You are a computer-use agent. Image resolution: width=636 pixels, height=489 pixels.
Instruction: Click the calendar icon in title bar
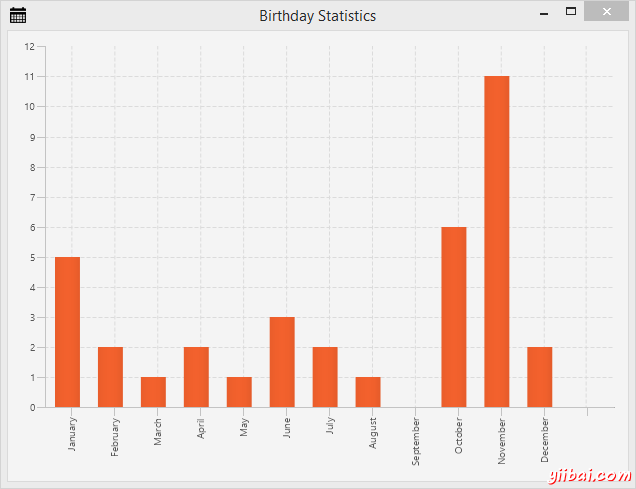17,15
